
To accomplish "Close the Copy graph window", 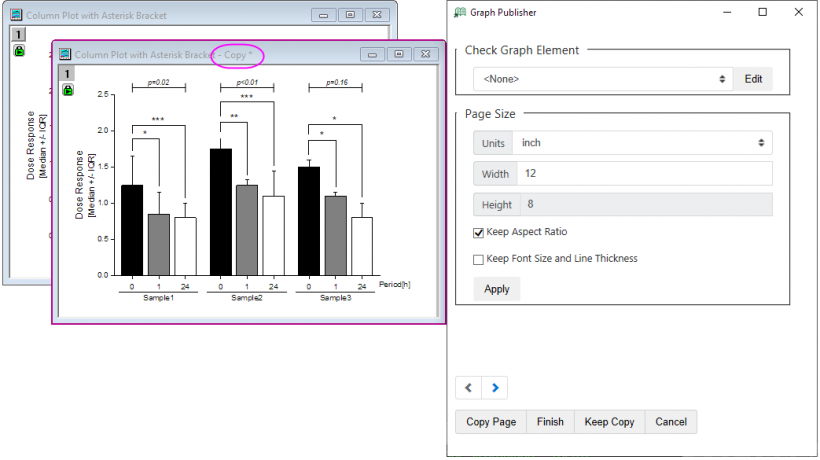I will pyautogui.click(x=426, y=54).
